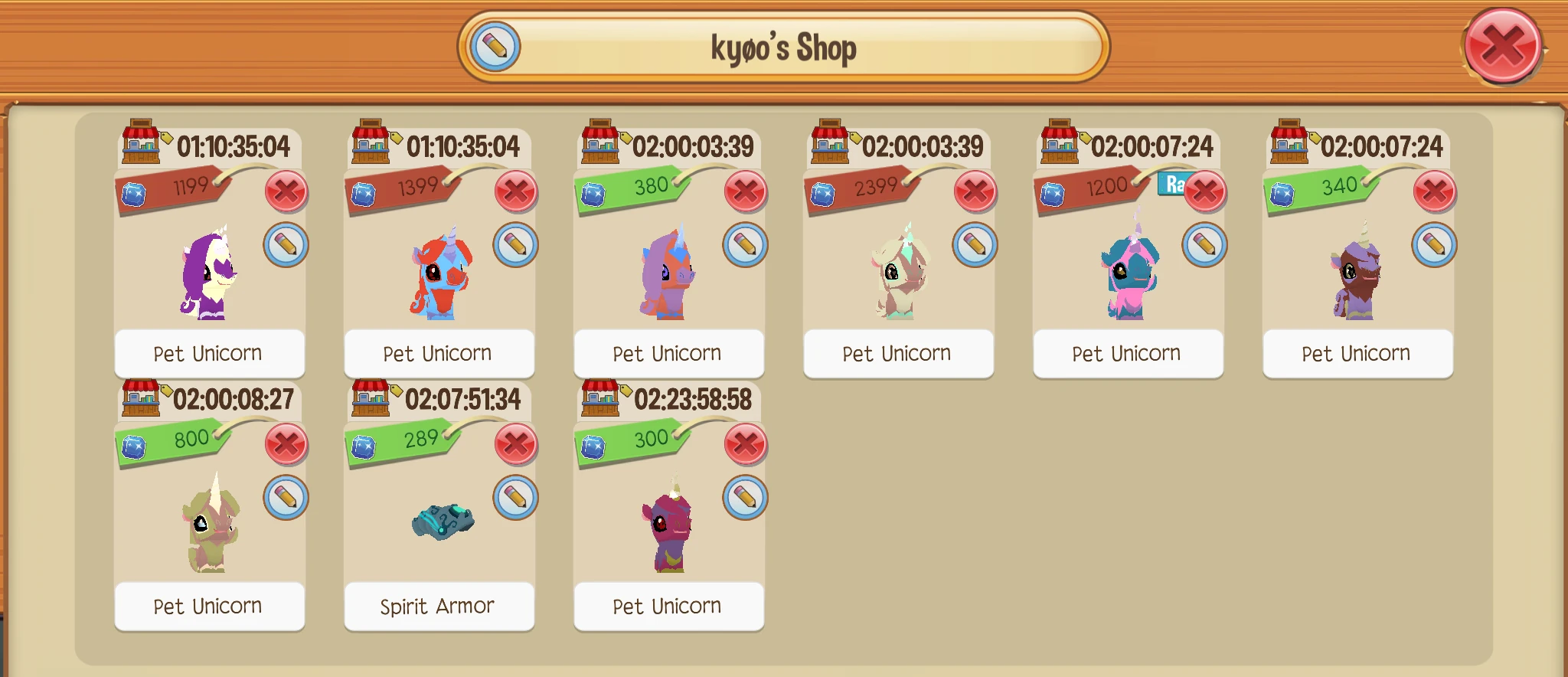Edit the shop name with pencil icon
Viewport: 1568px width, 677px height.
point(495,47)
